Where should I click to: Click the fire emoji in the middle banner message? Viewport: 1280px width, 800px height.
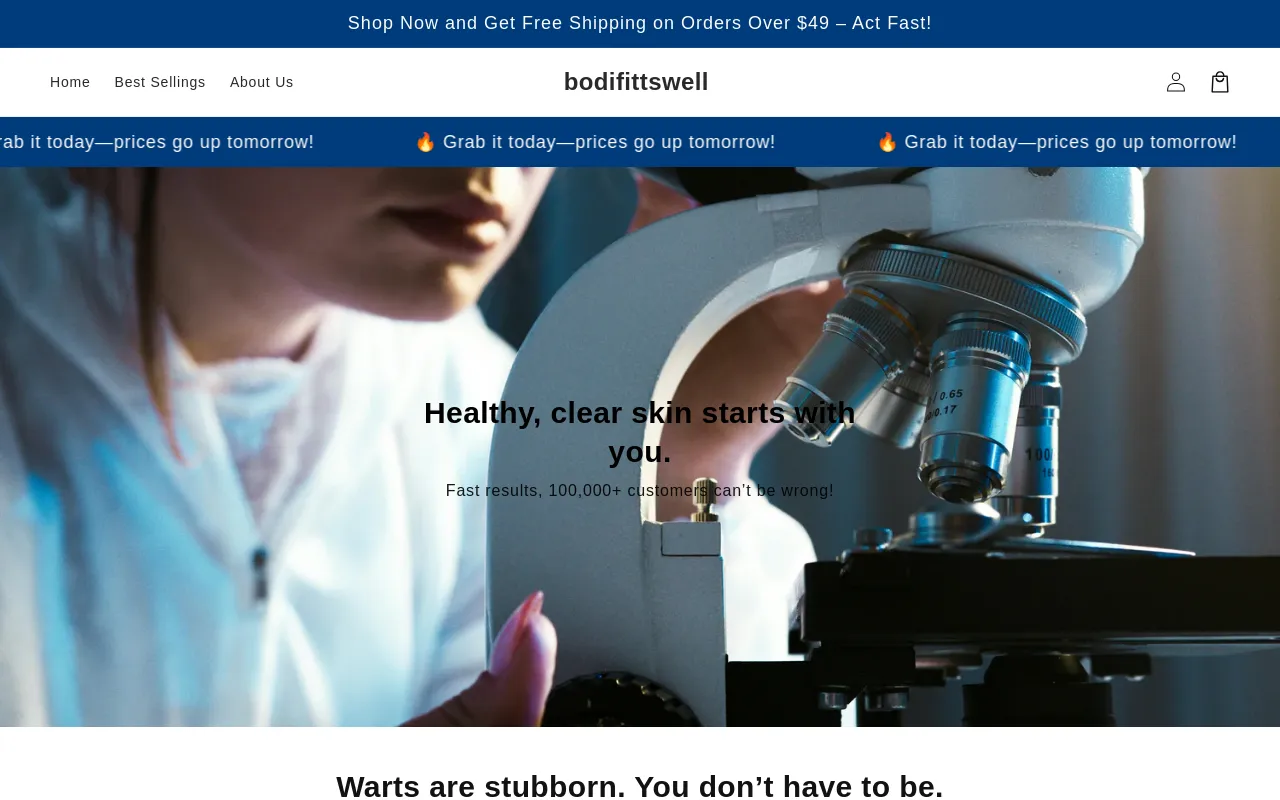(x=425, y=142)
